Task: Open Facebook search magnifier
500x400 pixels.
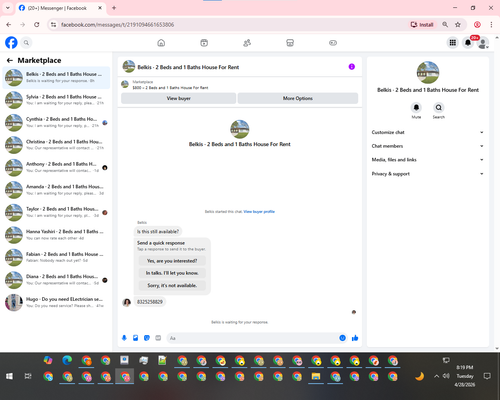Action: 26,43
